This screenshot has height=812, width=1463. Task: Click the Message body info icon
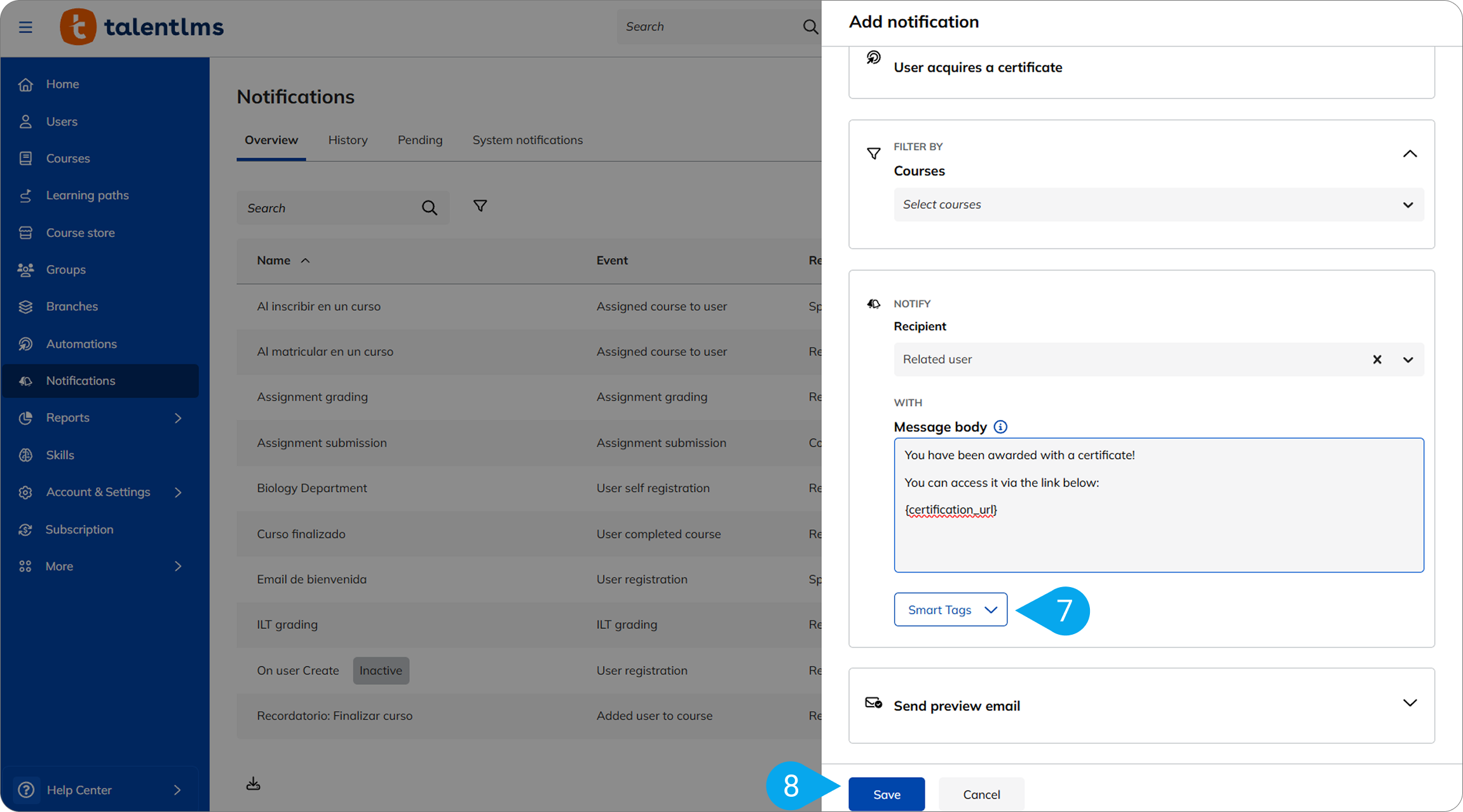click(1000, 427)
